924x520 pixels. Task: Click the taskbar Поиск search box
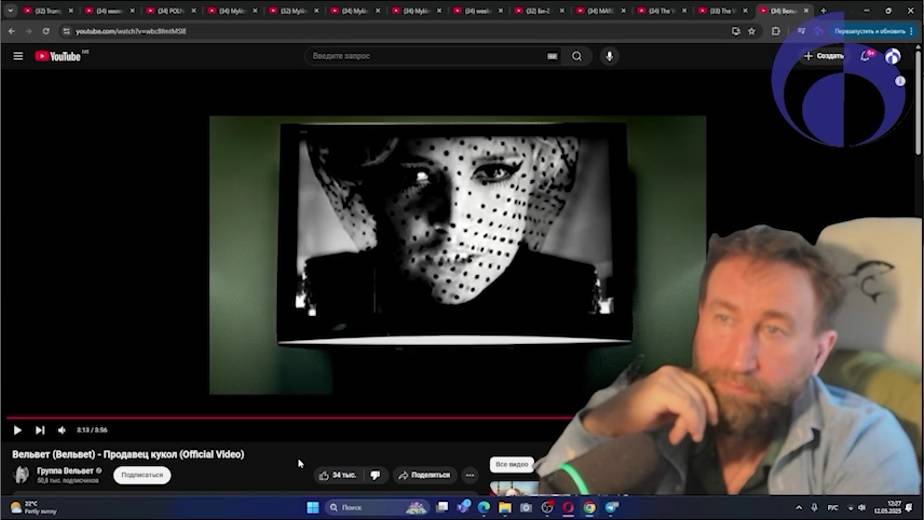pos(377,507)
